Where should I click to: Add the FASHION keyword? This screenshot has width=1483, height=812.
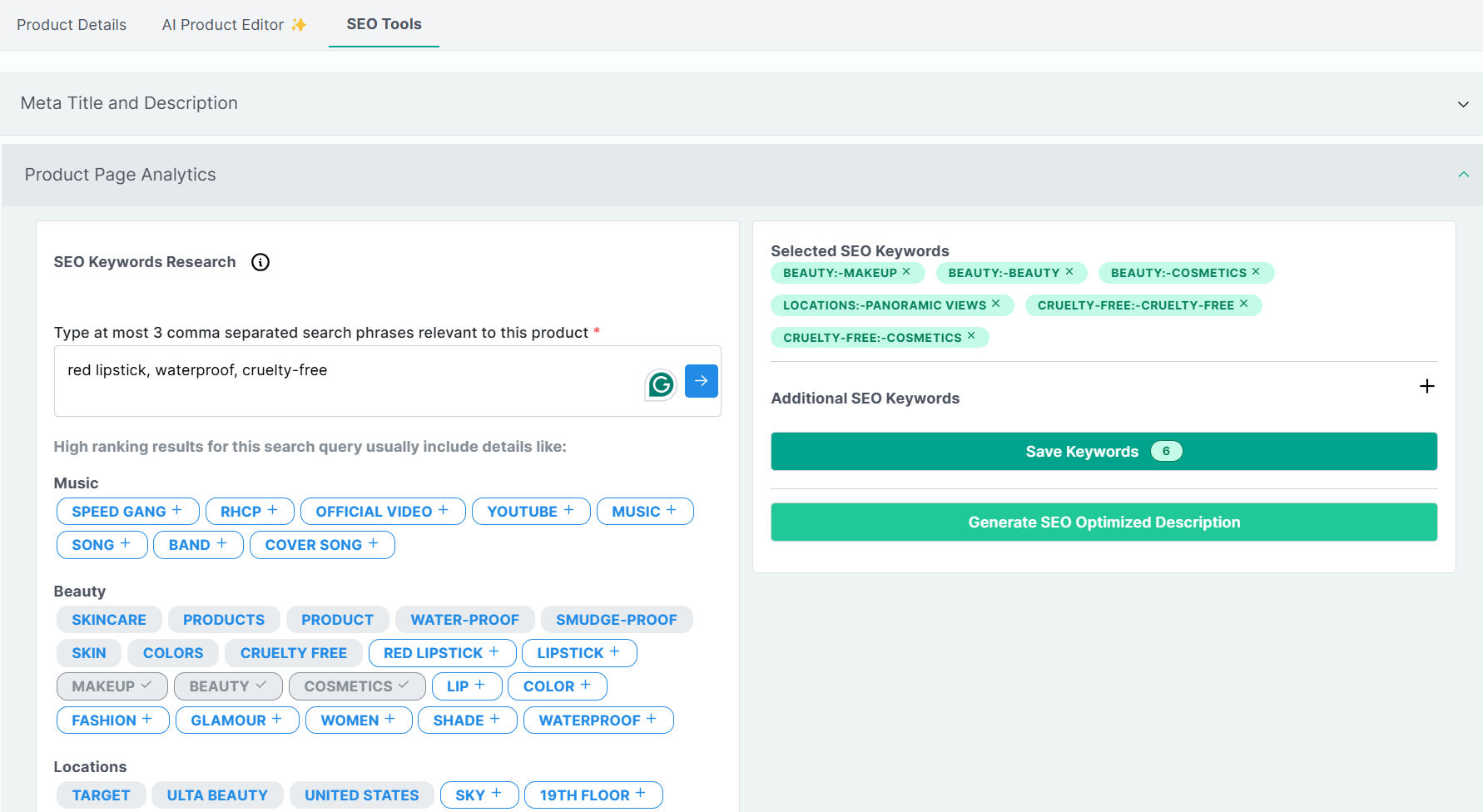[x=112, y=720]
